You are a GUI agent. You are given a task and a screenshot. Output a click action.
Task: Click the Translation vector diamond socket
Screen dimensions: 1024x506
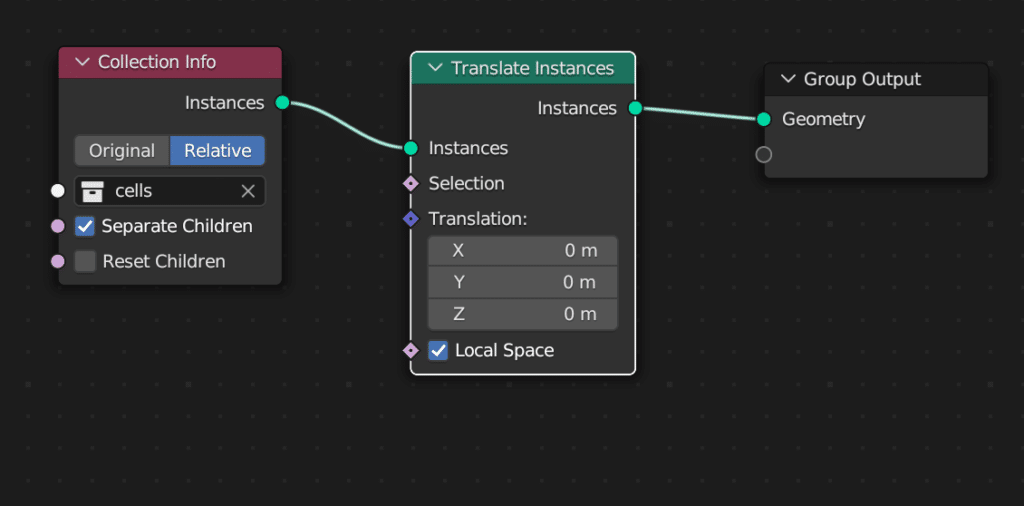point(410,218)
